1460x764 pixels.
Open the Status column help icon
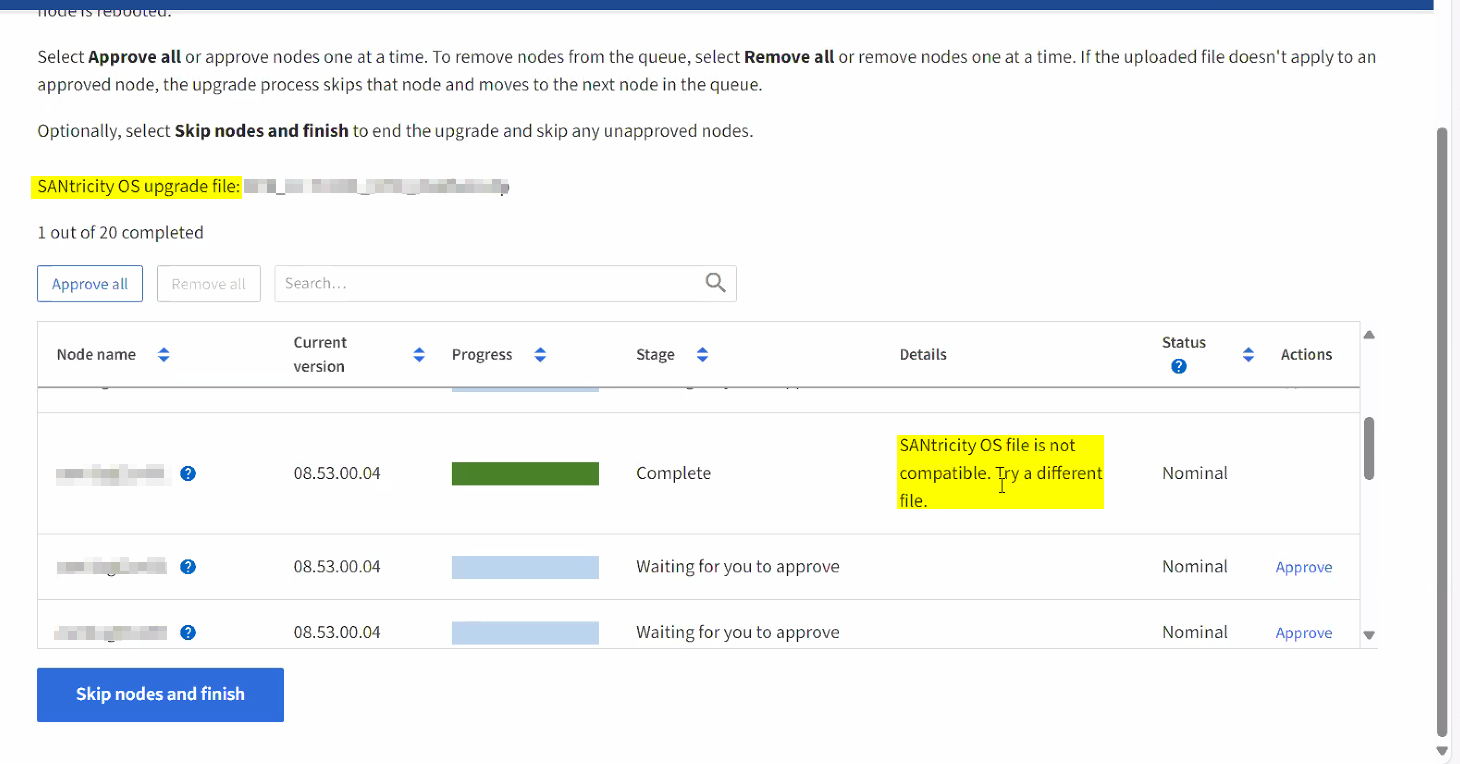tap(1178, 366)
